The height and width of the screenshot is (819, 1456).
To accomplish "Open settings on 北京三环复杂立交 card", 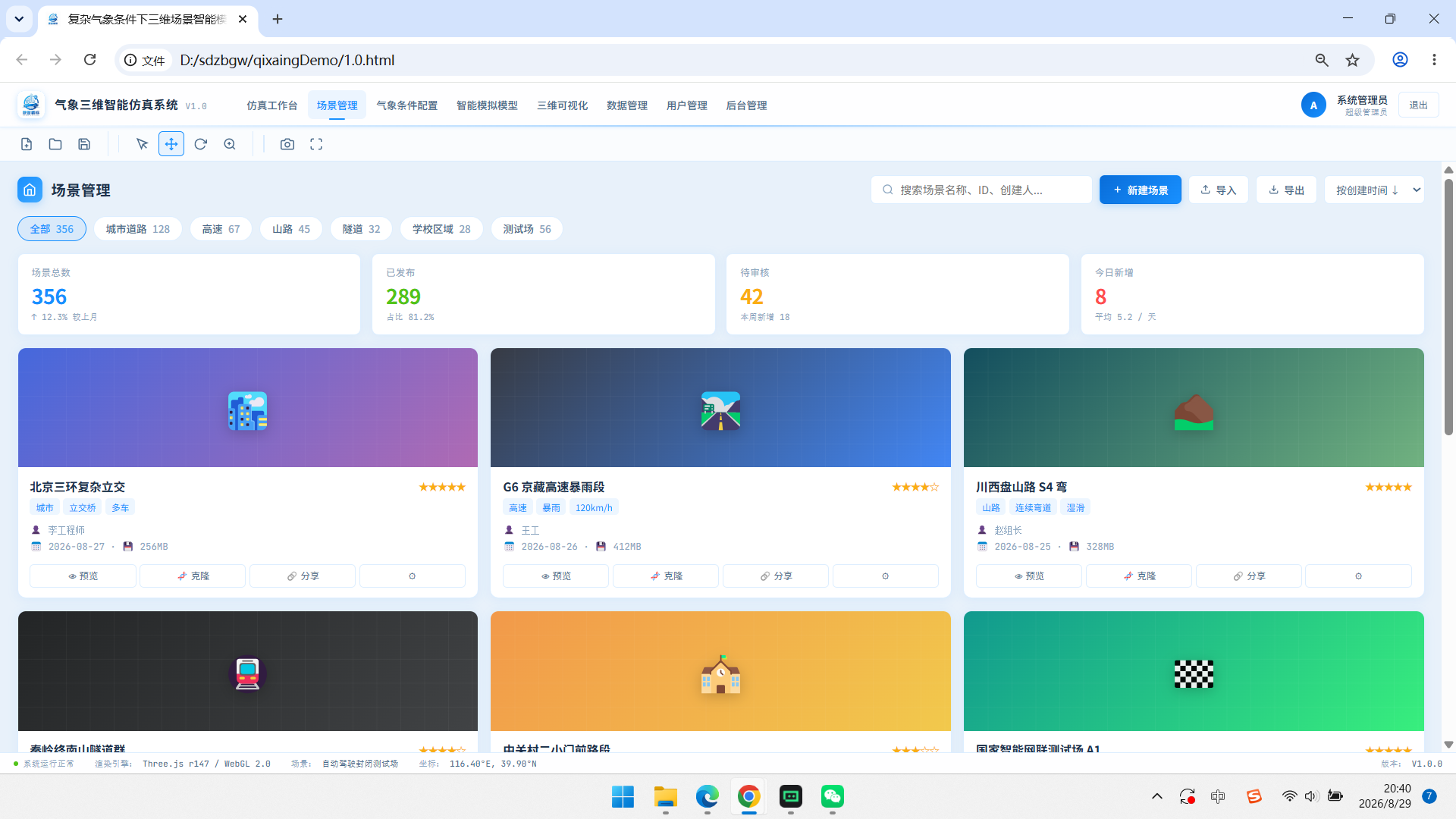I will click(x=413, y=576).
